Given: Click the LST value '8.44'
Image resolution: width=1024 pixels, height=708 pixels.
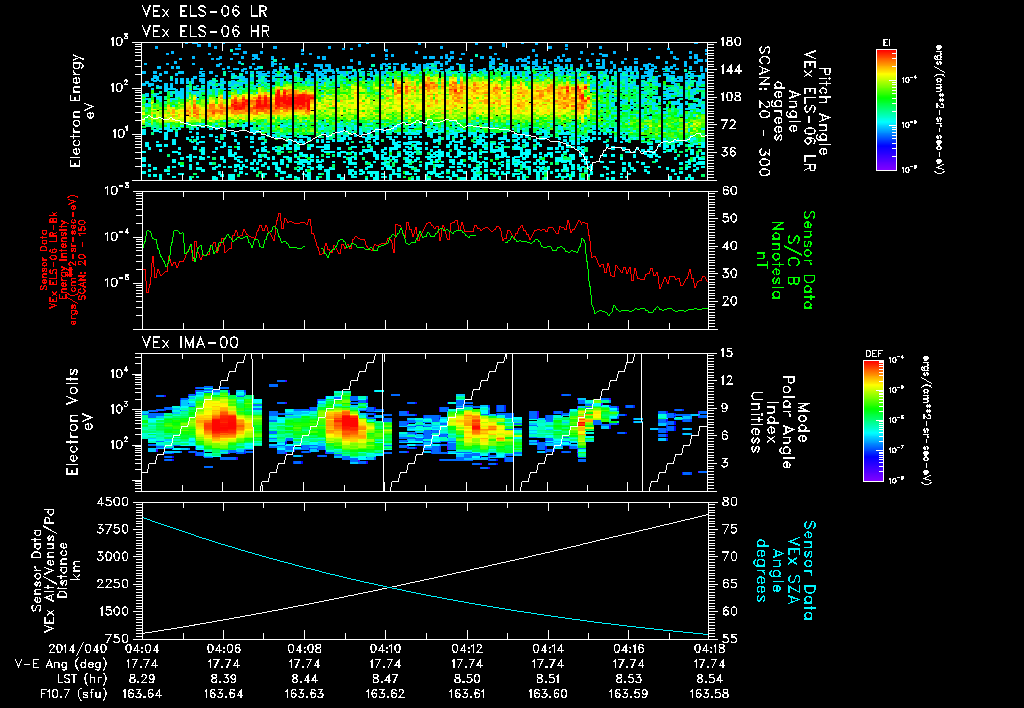Looking at the screenshot, I should point(304,679).
